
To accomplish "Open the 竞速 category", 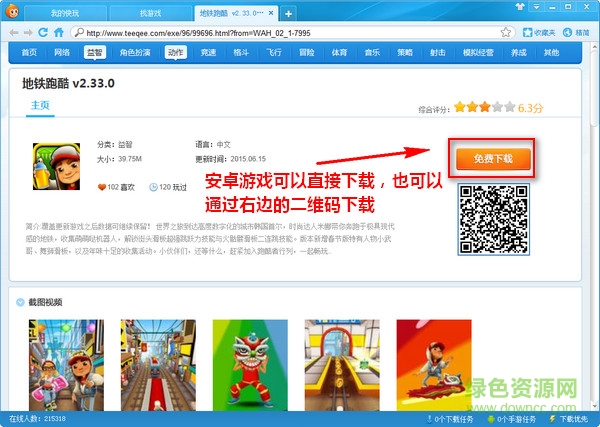I will [209, 52].
